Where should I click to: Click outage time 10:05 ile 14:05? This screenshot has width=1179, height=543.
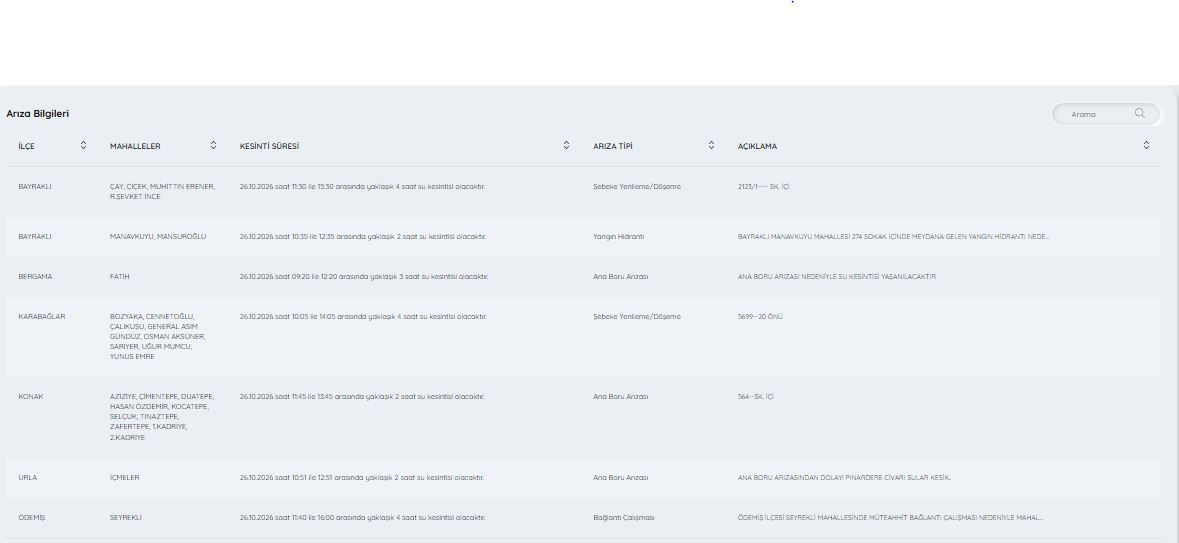coord(363,317)
